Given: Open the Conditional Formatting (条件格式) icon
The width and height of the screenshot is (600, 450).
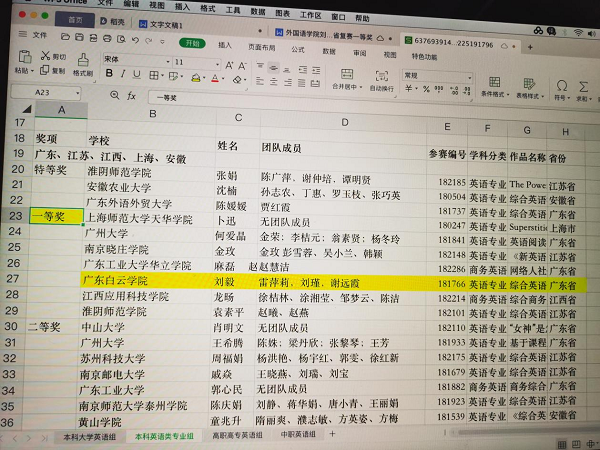Looking at the screenshot, I should click(x=492, y=77).
